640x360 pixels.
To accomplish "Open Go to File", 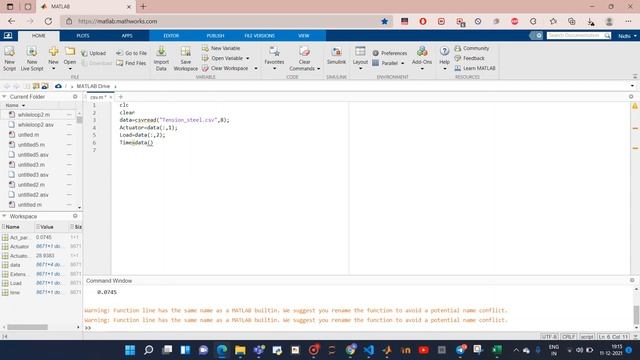I will coord(131,53).
